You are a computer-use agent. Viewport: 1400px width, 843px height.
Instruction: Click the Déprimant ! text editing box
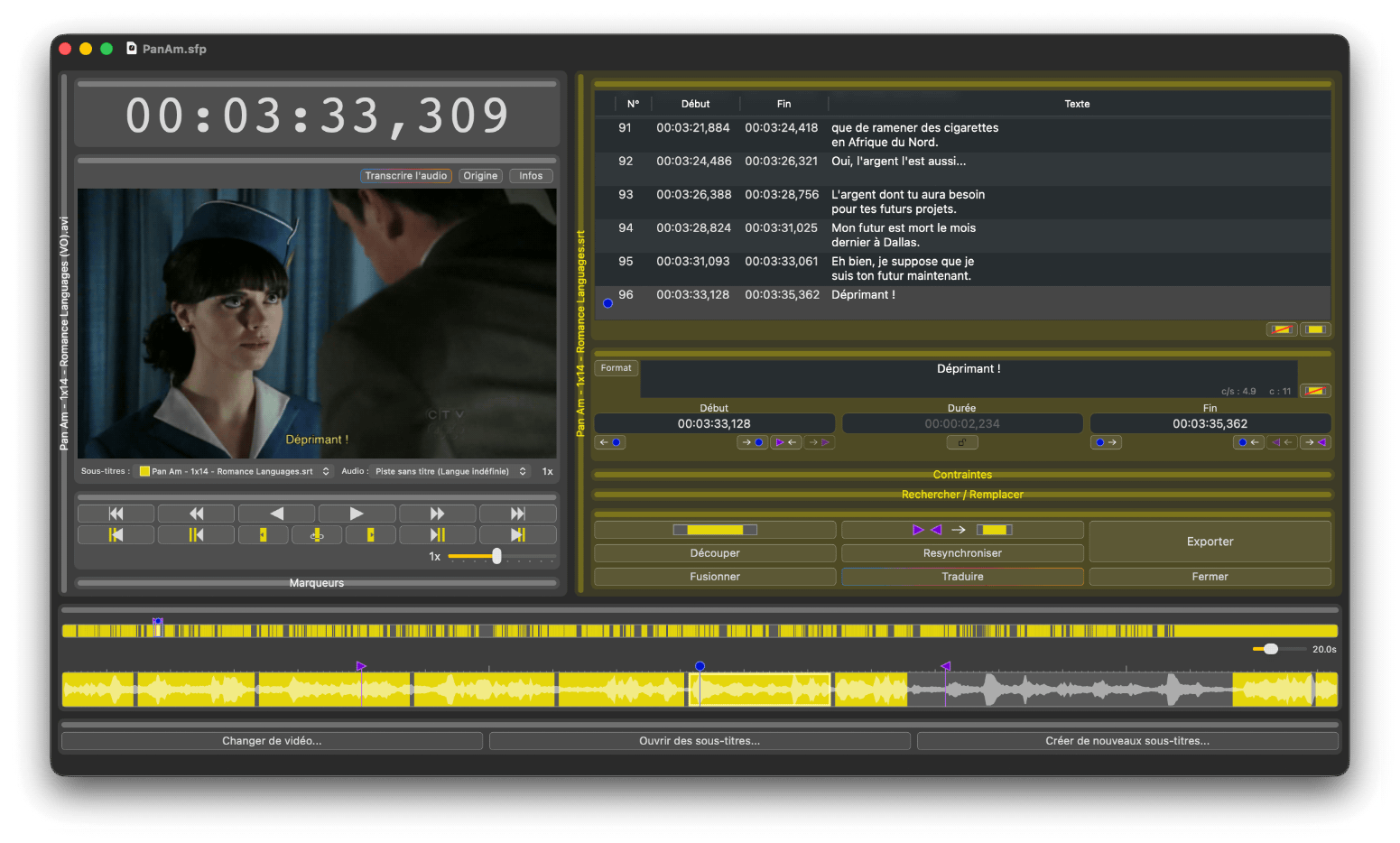(969, 378)
